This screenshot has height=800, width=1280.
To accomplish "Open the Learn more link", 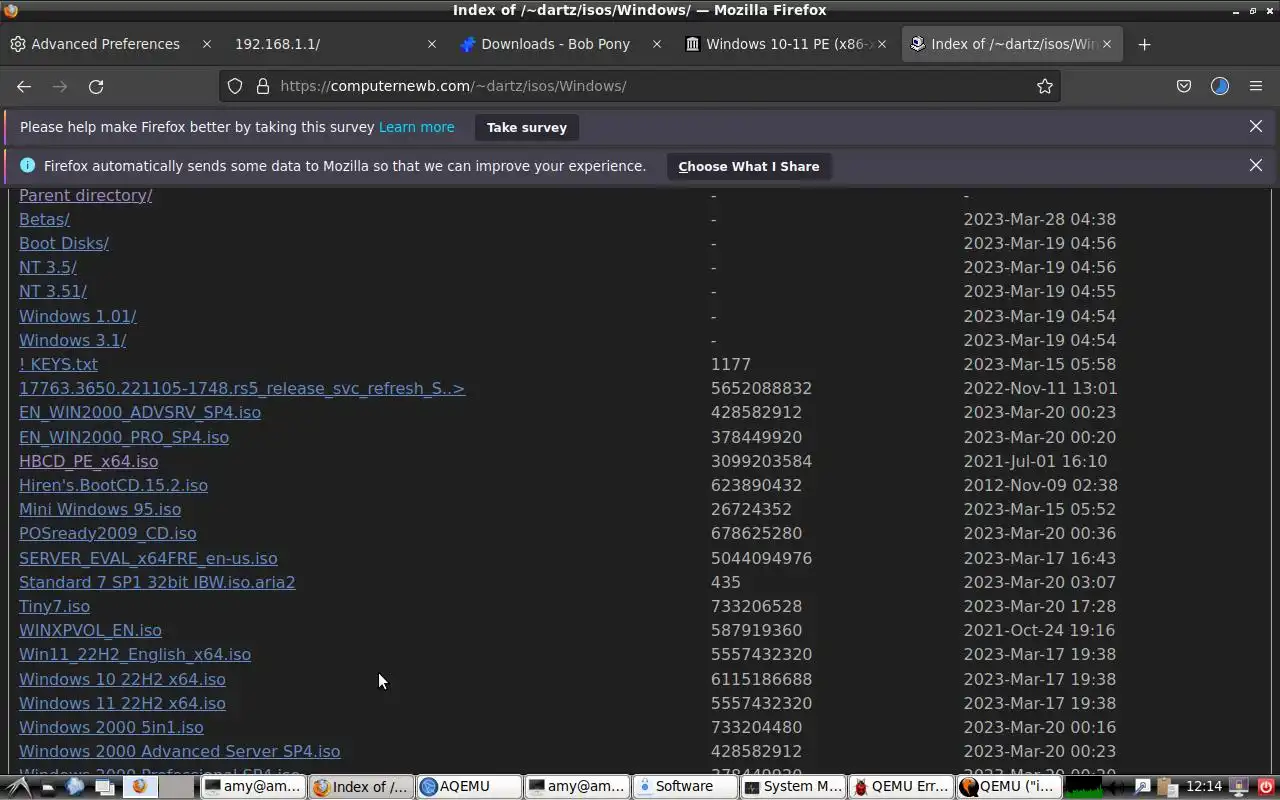I will pyautogui.click(x=417, y=127).
